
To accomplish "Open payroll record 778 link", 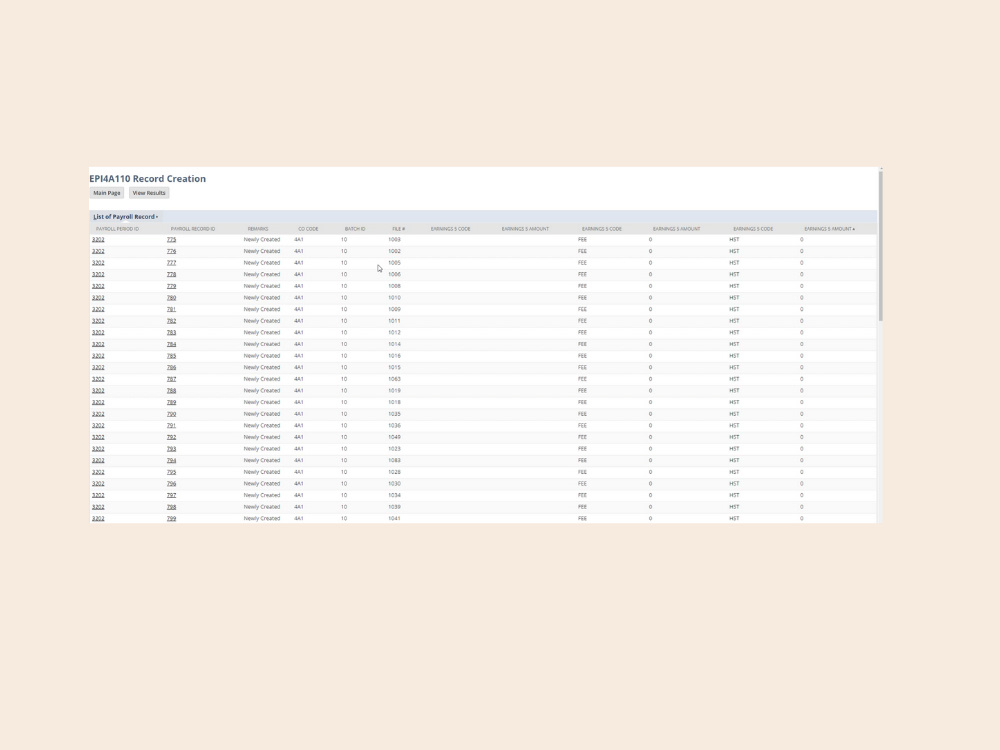I will (172, 274).
